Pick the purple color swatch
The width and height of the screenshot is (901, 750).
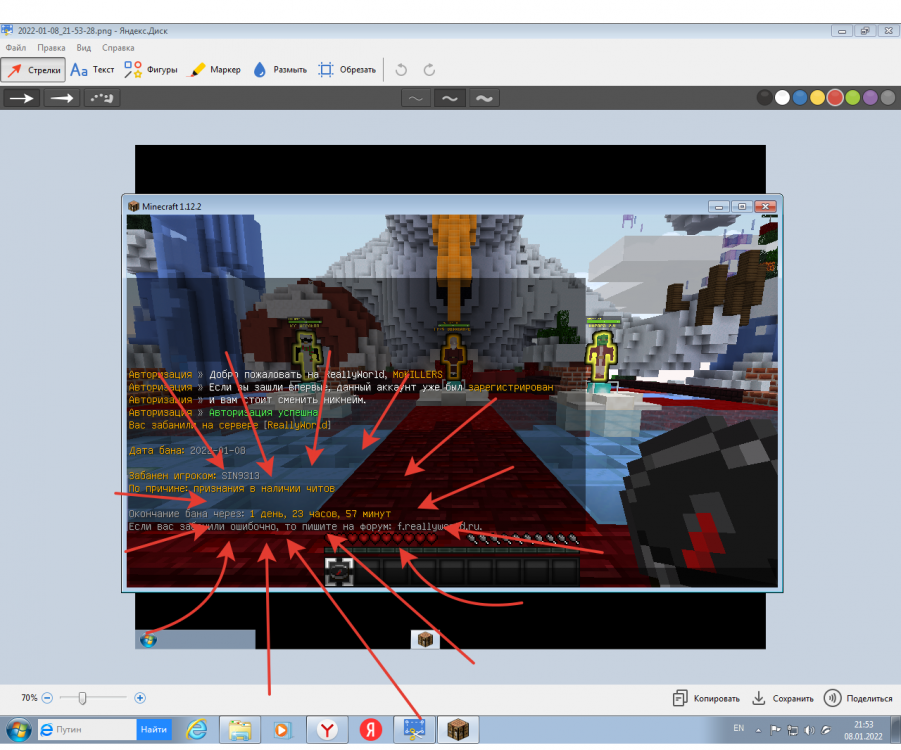pos(870,98)
